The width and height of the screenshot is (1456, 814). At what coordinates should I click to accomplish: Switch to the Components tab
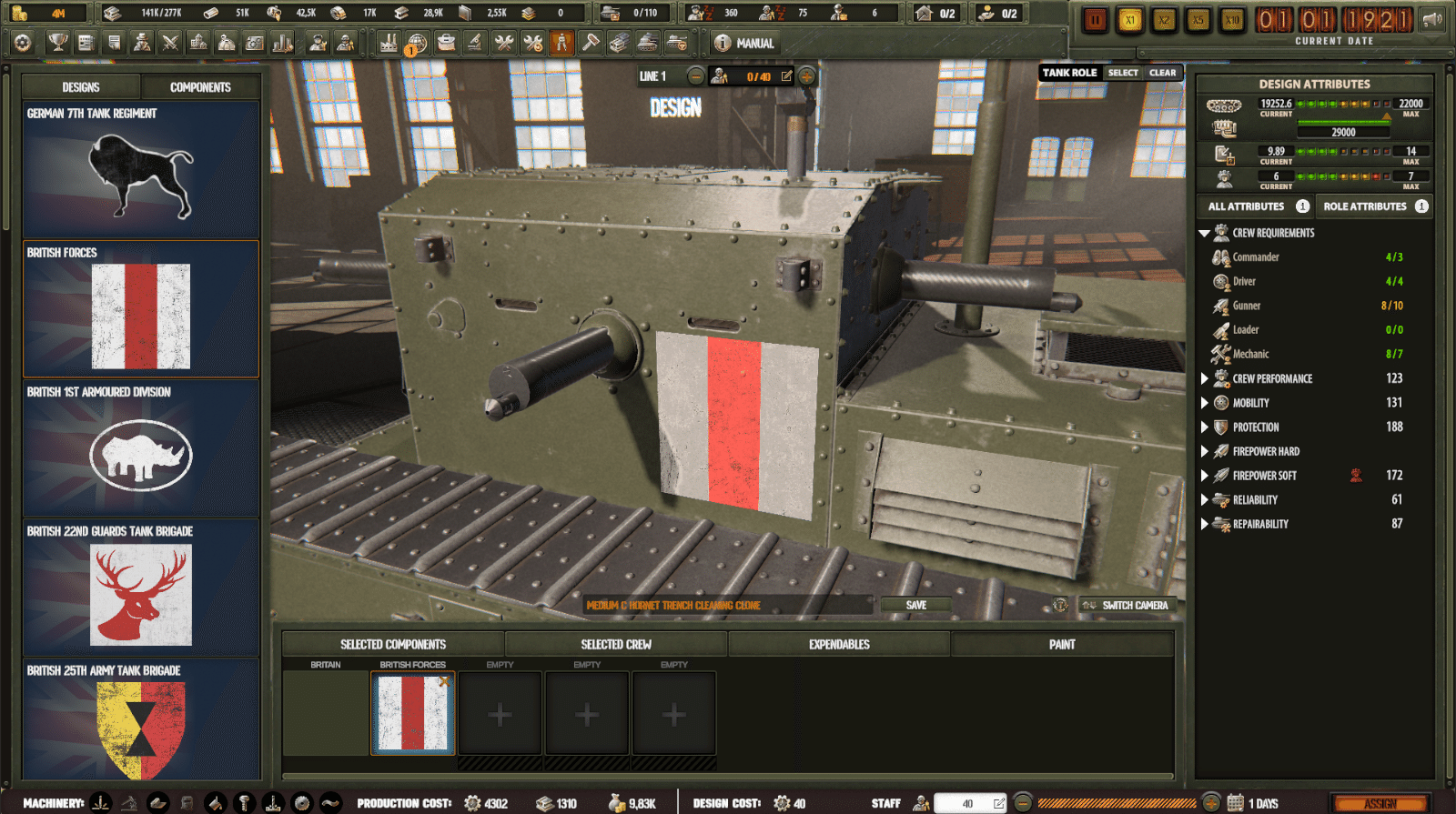tap(200, 87)
